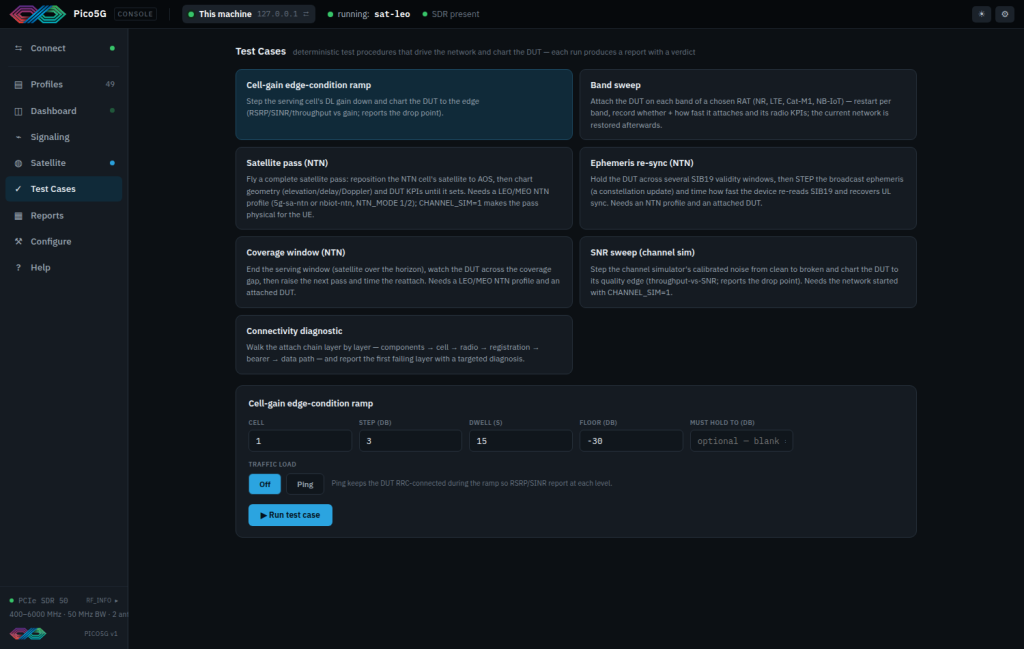The image size is (1024, 649).
Task: Open the Configure page
Action: click(x=63, y=242)
